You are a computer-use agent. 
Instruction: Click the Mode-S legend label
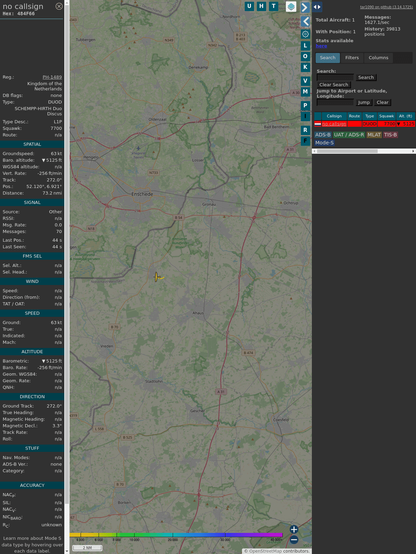[324, 143]
